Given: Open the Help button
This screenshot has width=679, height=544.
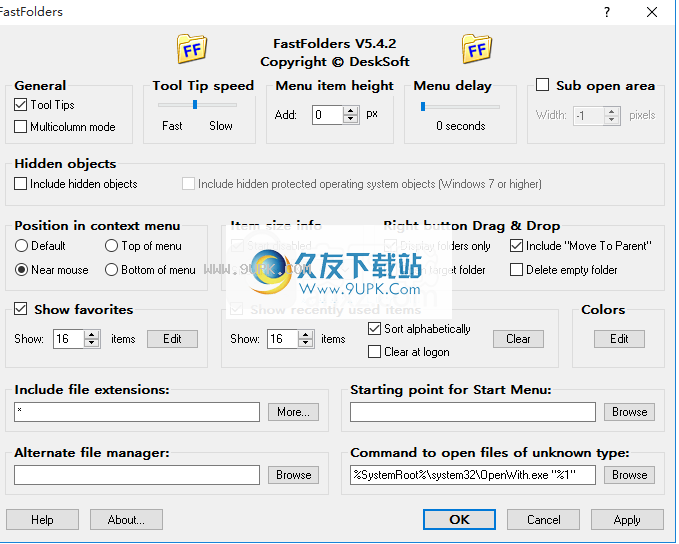Looking at the screenshot, I should [x=42, y=519].
